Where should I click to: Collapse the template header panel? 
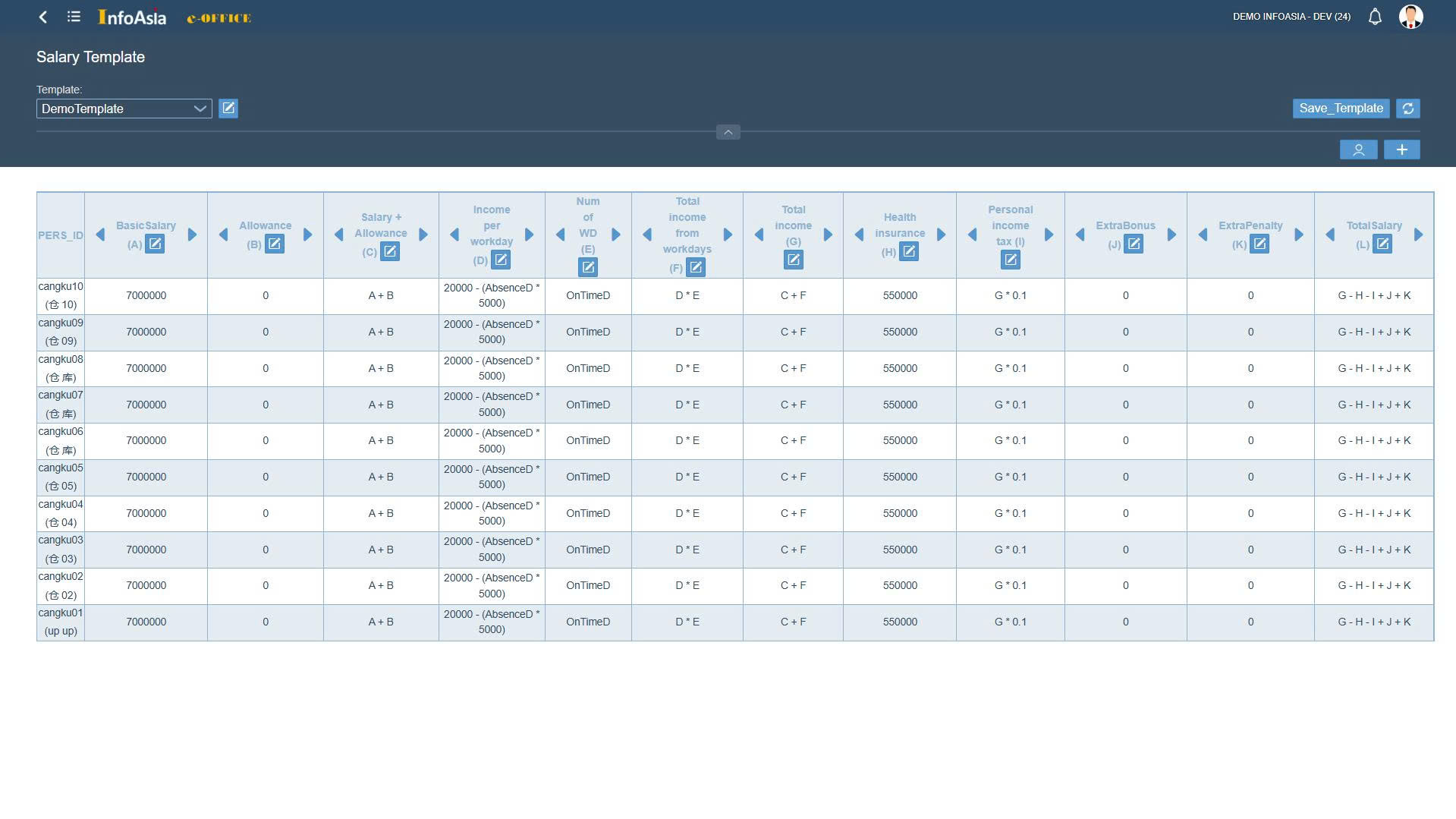coord(728,132)
